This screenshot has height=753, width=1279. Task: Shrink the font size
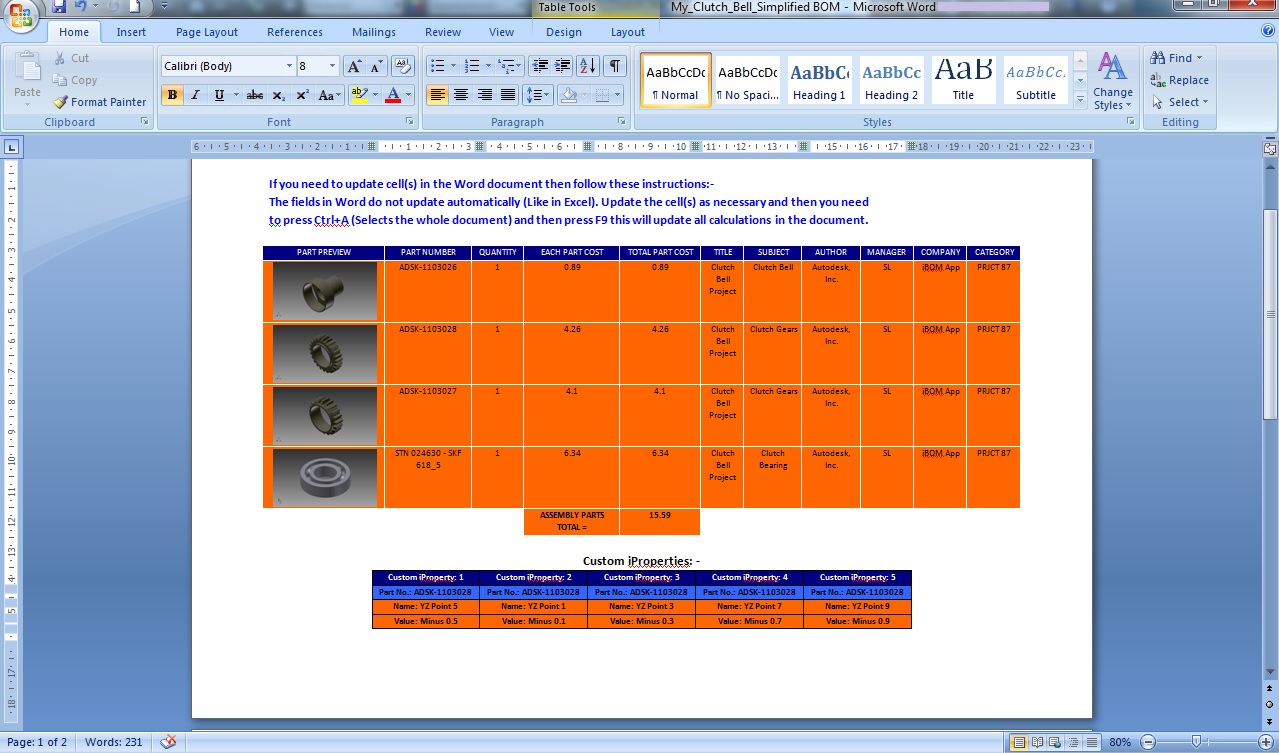[x=376, y=66]
